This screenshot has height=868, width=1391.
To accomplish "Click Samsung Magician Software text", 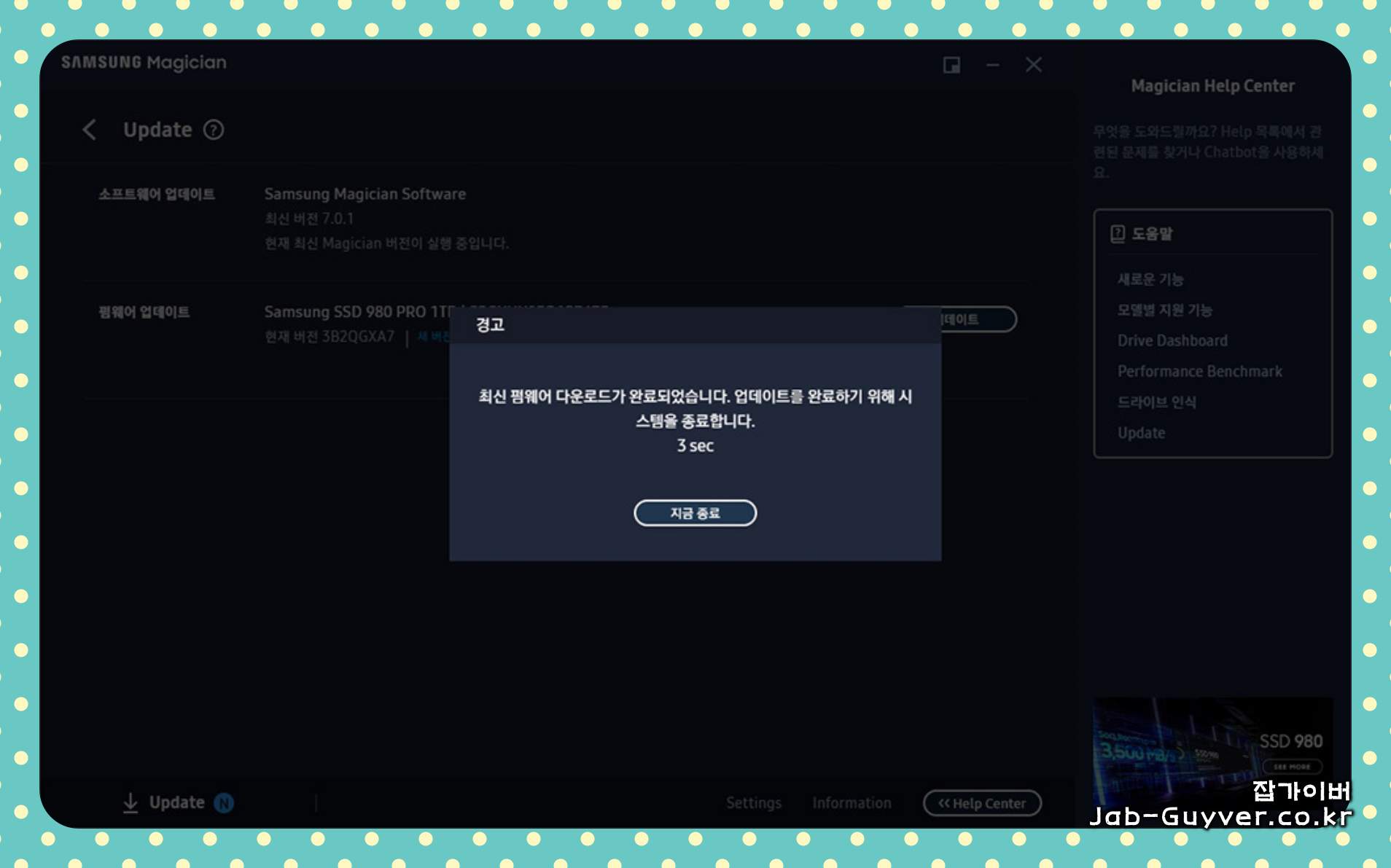I will click(x=365, y=194).
